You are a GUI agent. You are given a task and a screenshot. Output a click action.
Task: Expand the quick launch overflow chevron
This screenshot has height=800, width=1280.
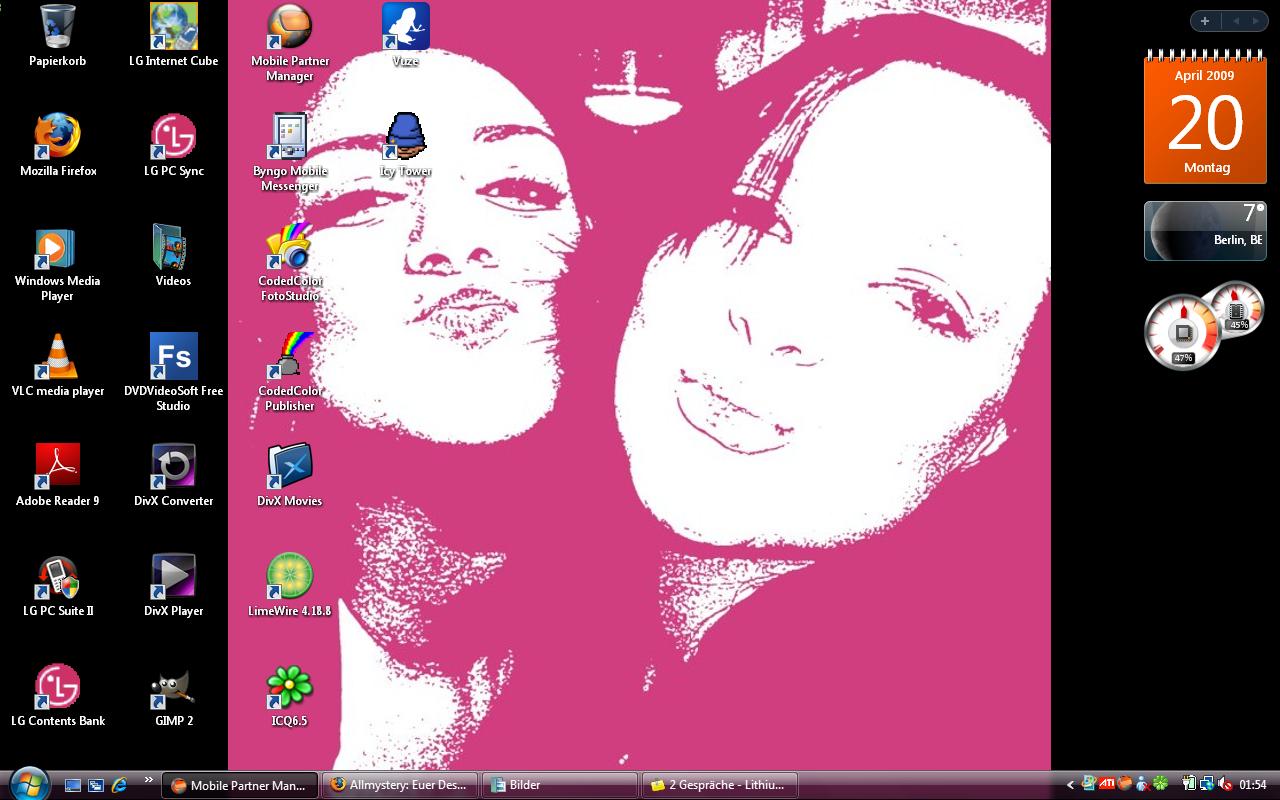[149, 780]
